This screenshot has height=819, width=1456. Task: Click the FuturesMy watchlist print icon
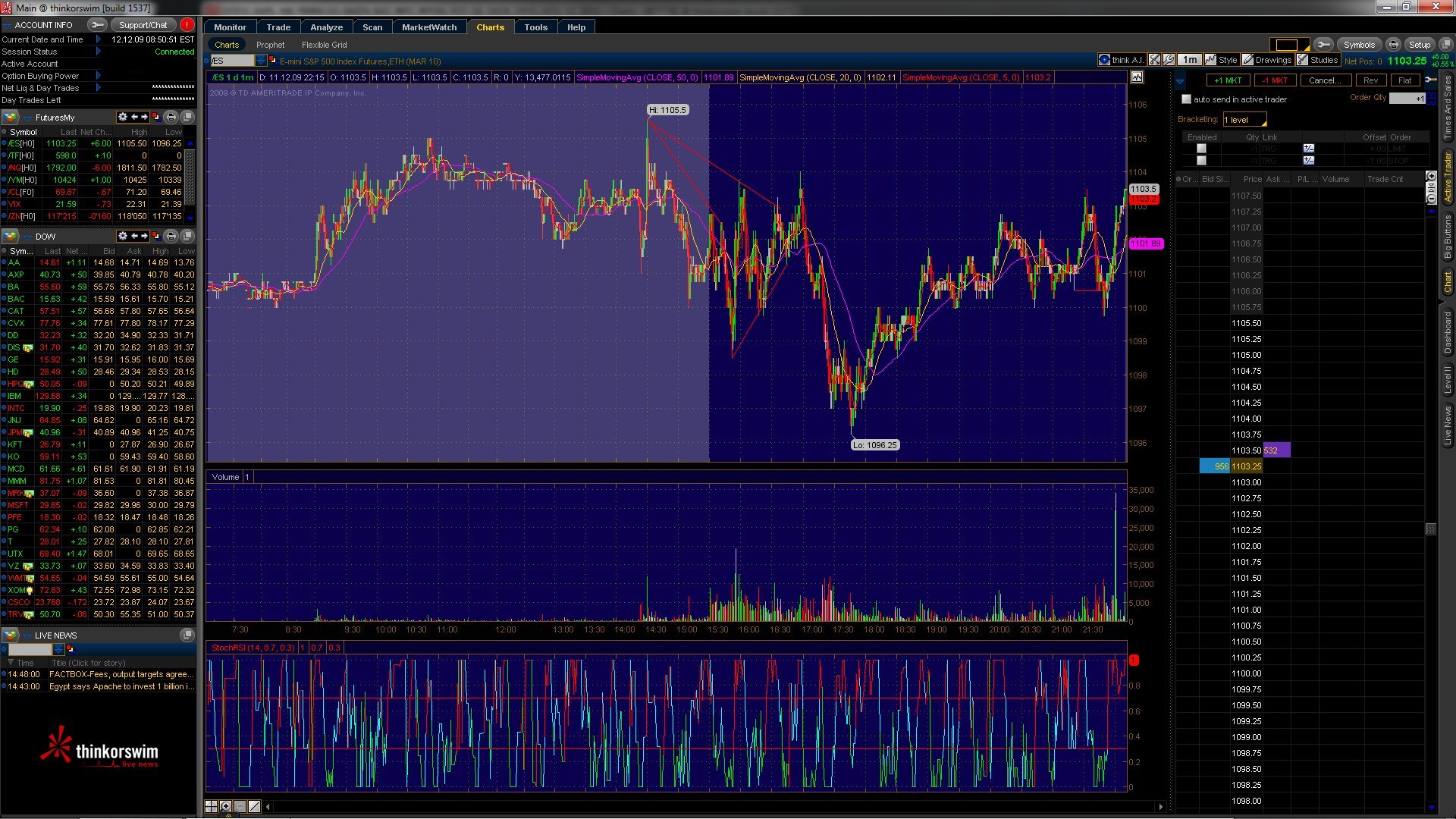click(171, 118)
